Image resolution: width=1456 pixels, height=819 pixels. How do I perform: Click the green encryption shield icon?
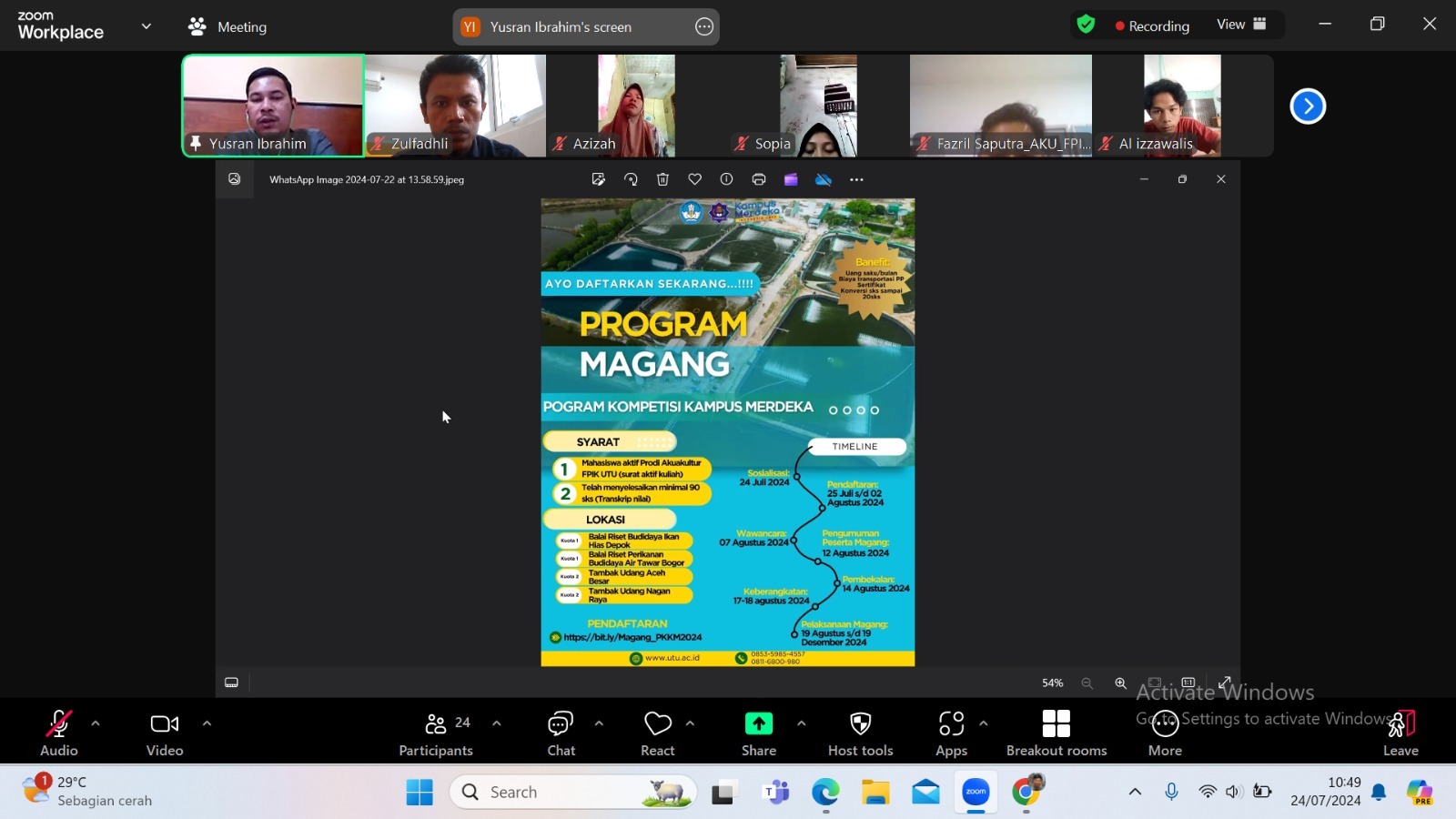pos(1086,25)
